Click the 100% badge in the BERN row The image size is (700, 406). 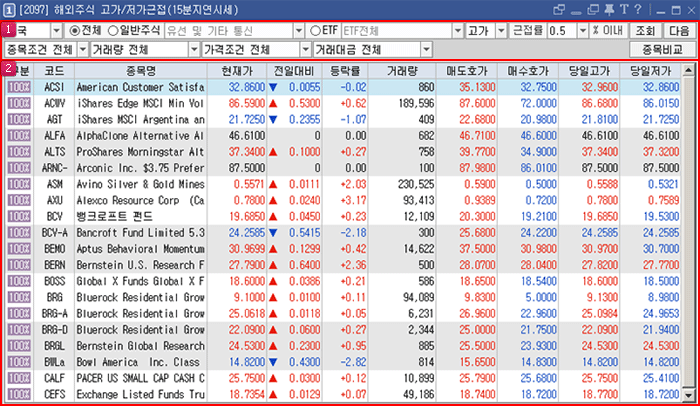tap(19, 265)
